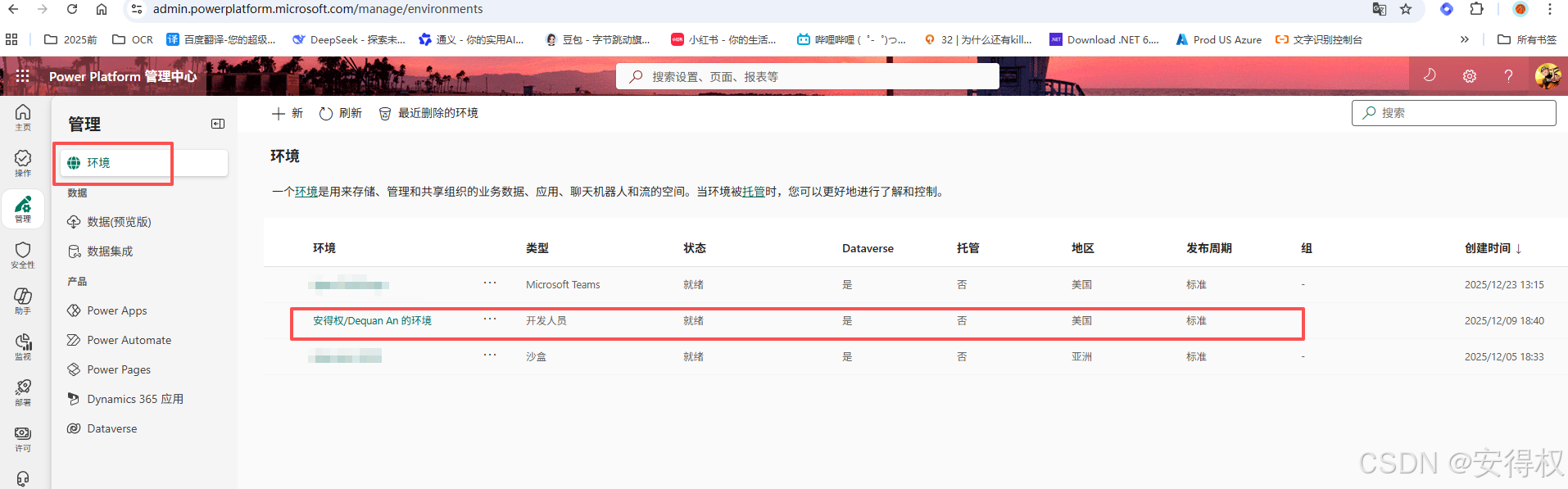Sort by 环境 column header
The width and height of the screenshot is (1568, 489).
click(x=324, y=248)
